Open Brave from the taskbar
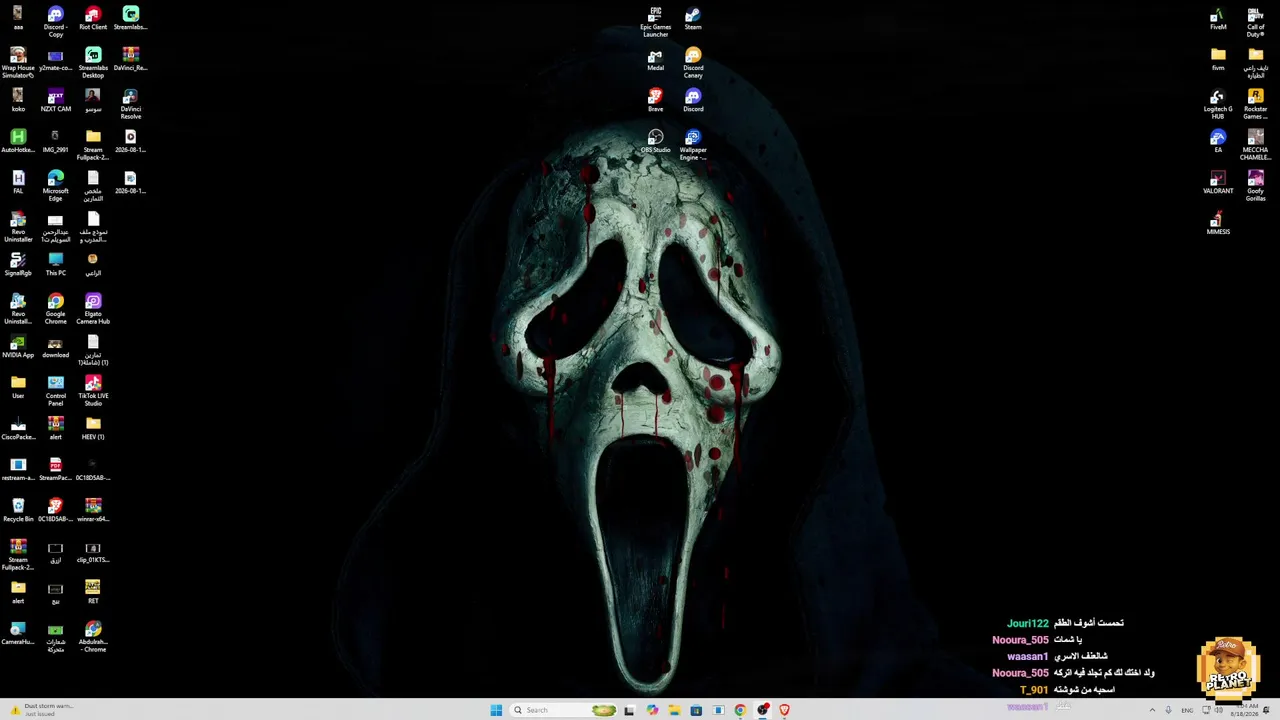 (784, 710)
